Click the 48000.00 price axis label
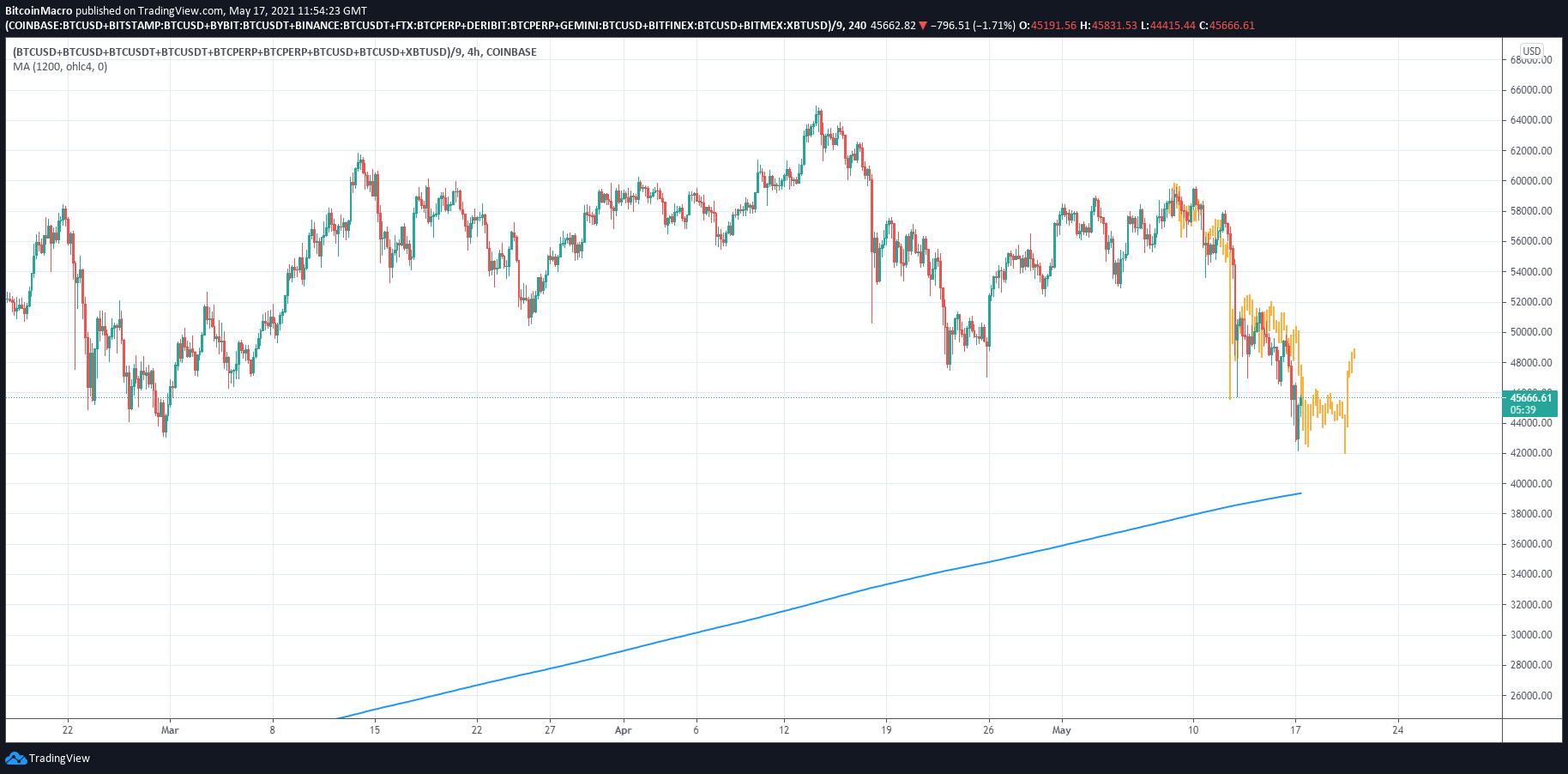Image resolution: width=1568 pixels, height=774 pixels. (x=1531, y=363)
